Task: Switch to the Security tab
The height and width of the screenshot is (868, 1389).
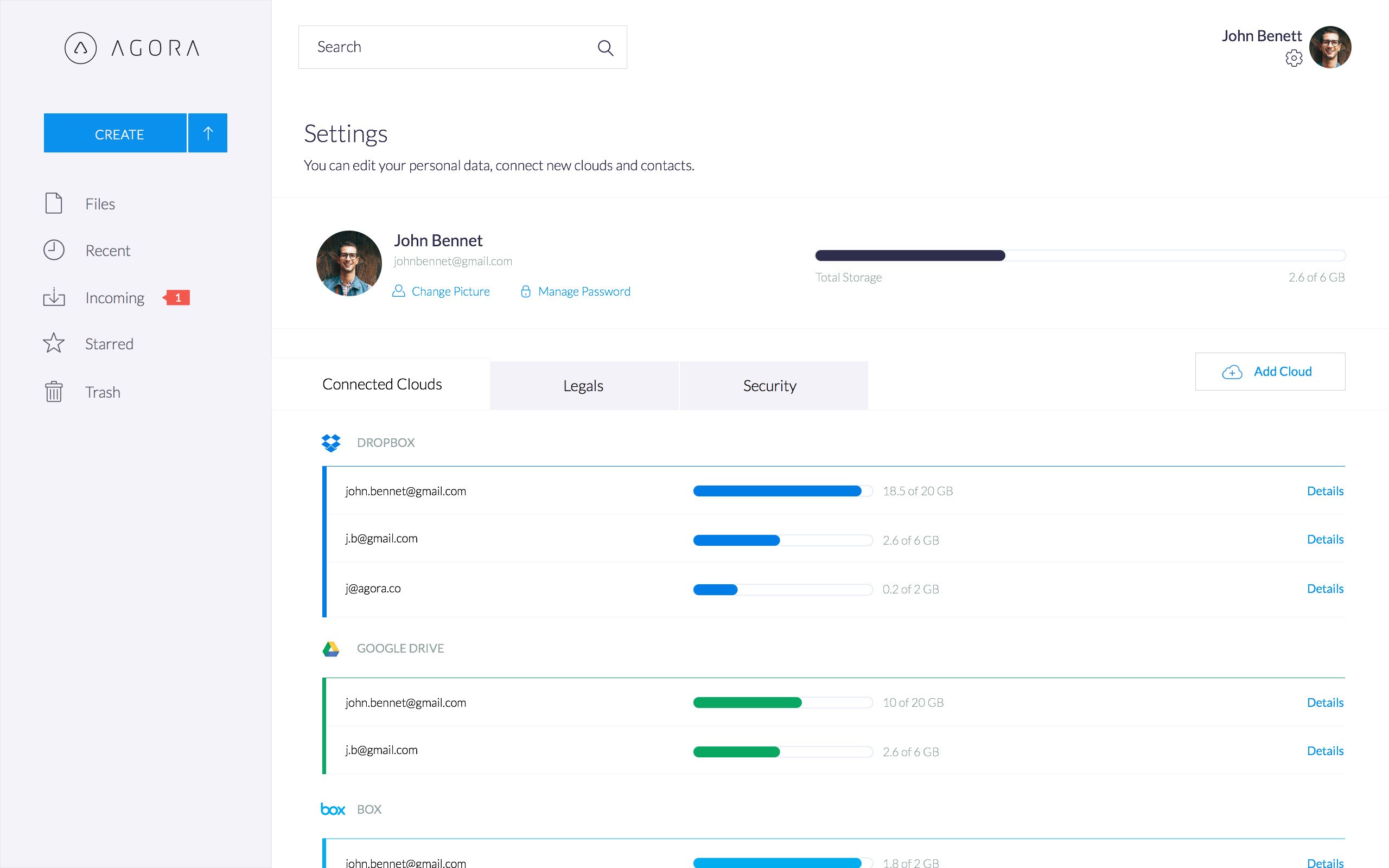Action: 773,386
